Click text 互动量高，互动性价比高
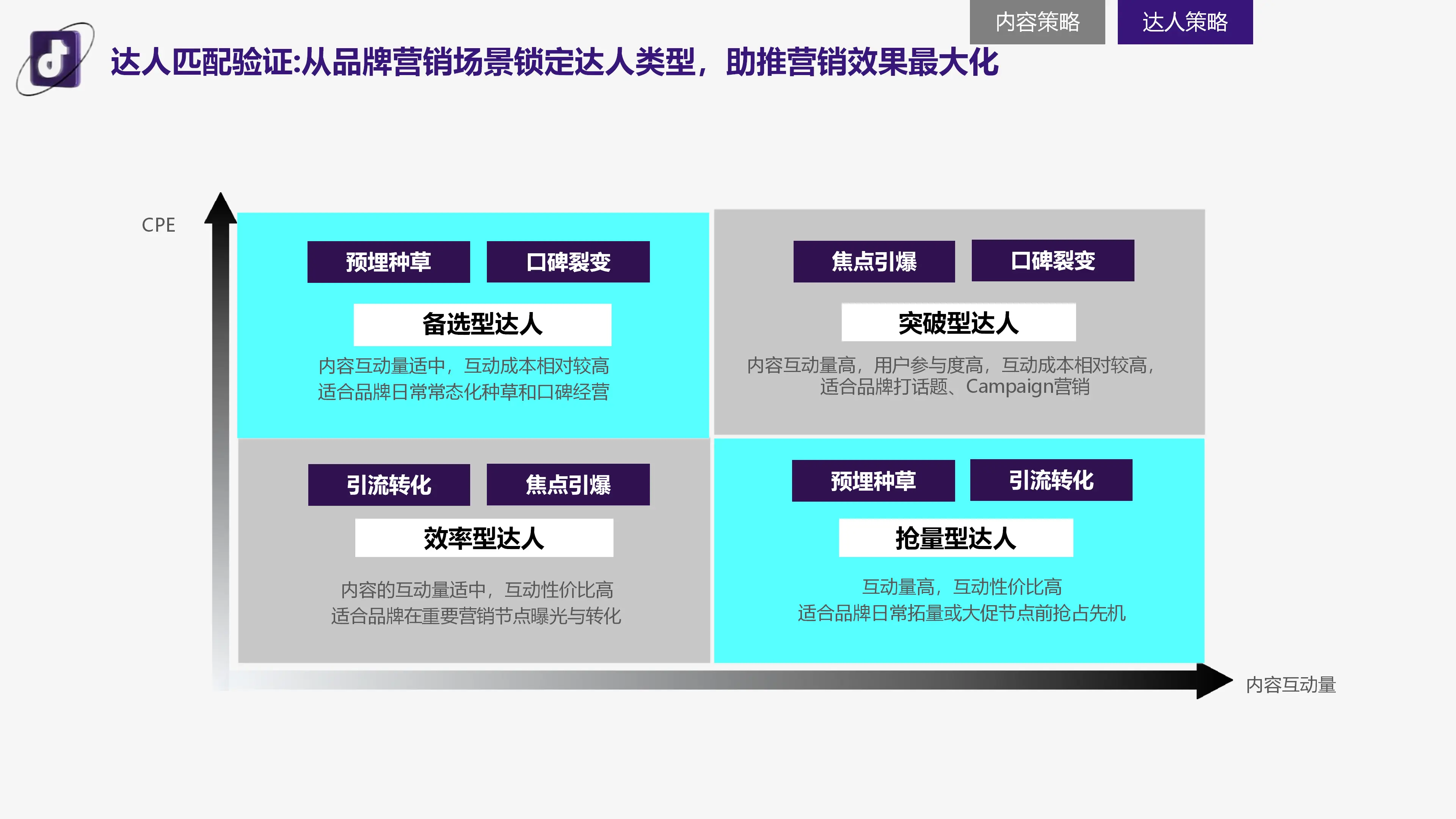The height and width of the screenshot is (819, 1456). [x=962, y=587]
